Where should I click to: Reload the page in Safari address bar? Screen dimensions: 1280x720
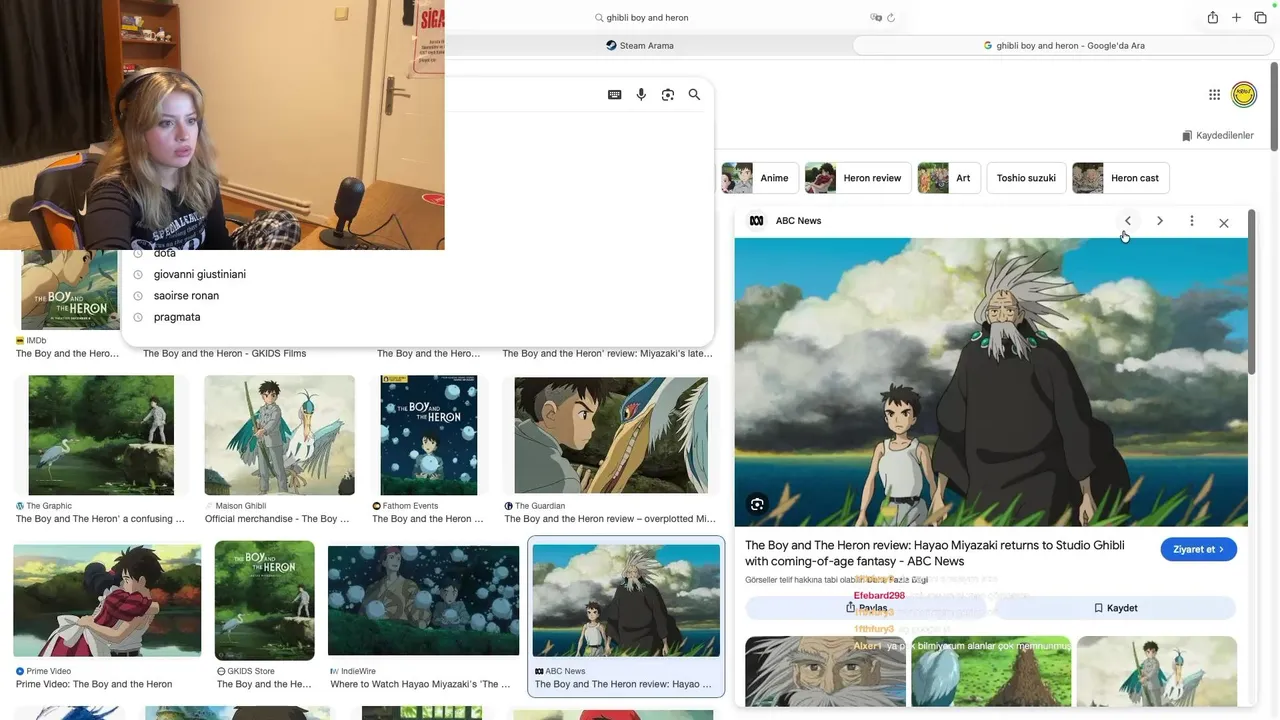(x=891, y=18)
